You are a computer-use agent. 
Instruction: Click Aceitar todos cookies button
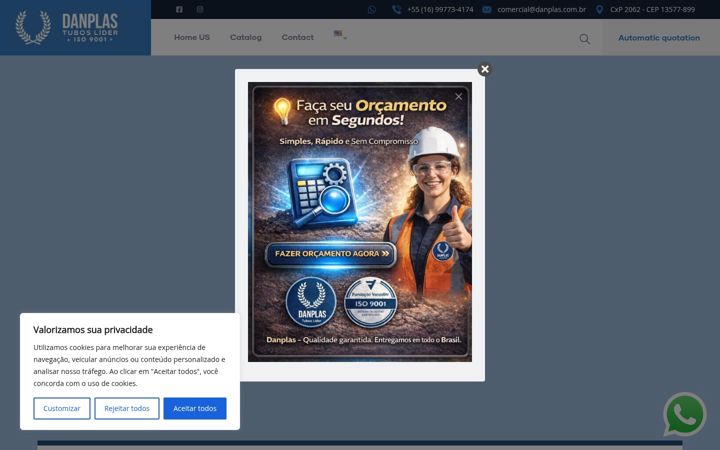[195, 408]
